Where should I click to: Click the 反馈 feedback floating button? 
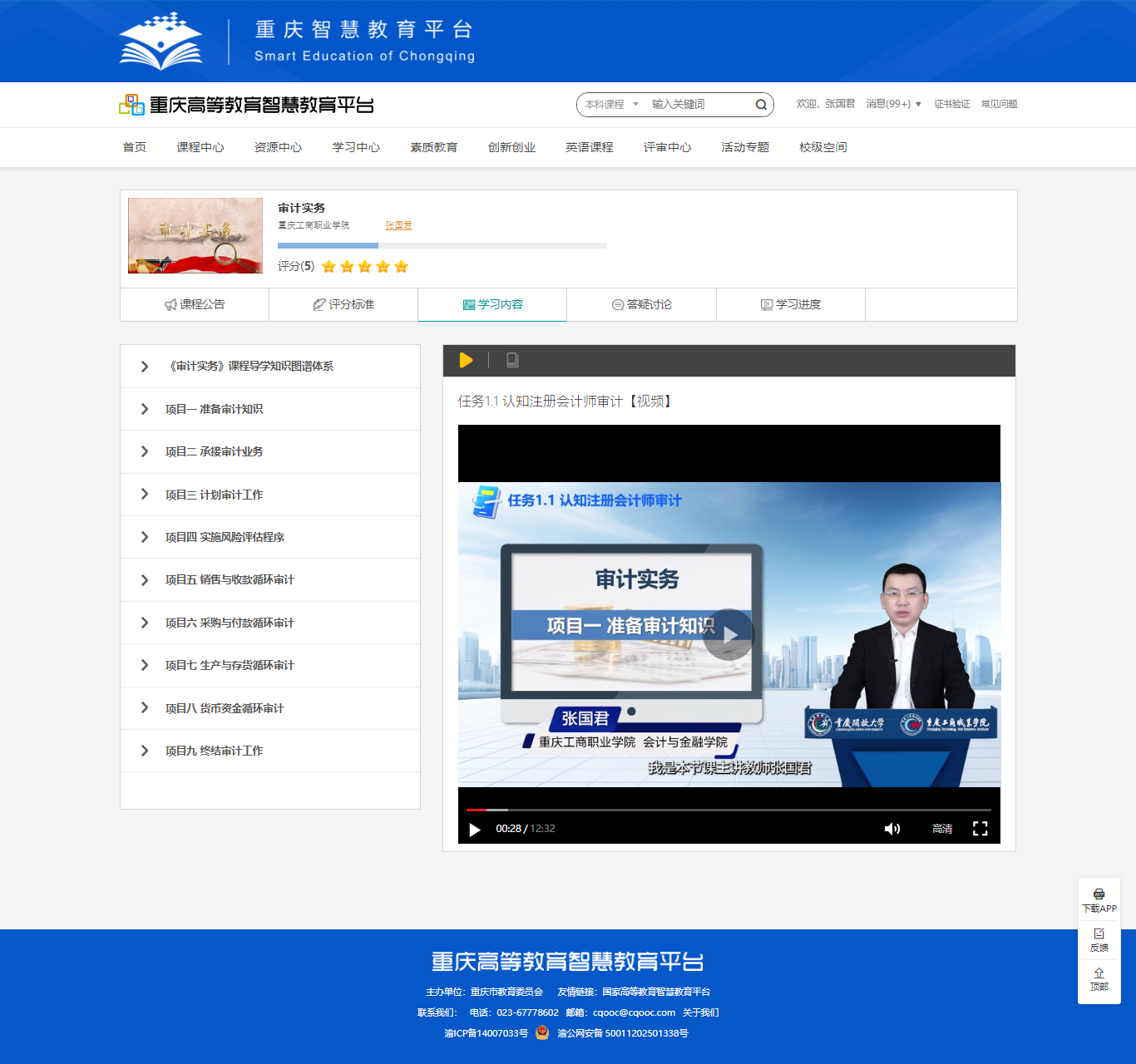[1099, 940]
